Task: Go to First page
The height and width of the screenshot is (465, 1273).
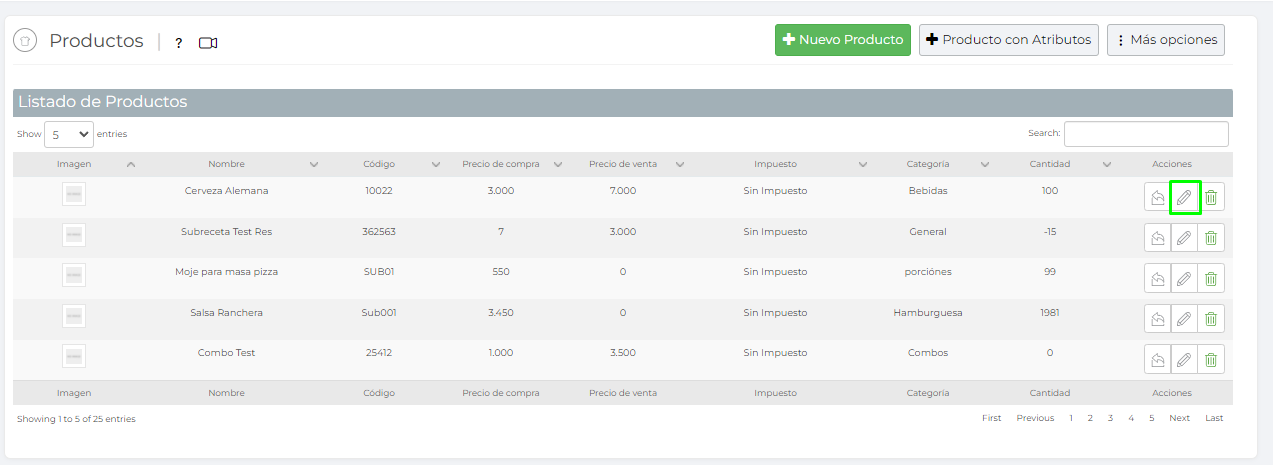Action: click(991, 418)
